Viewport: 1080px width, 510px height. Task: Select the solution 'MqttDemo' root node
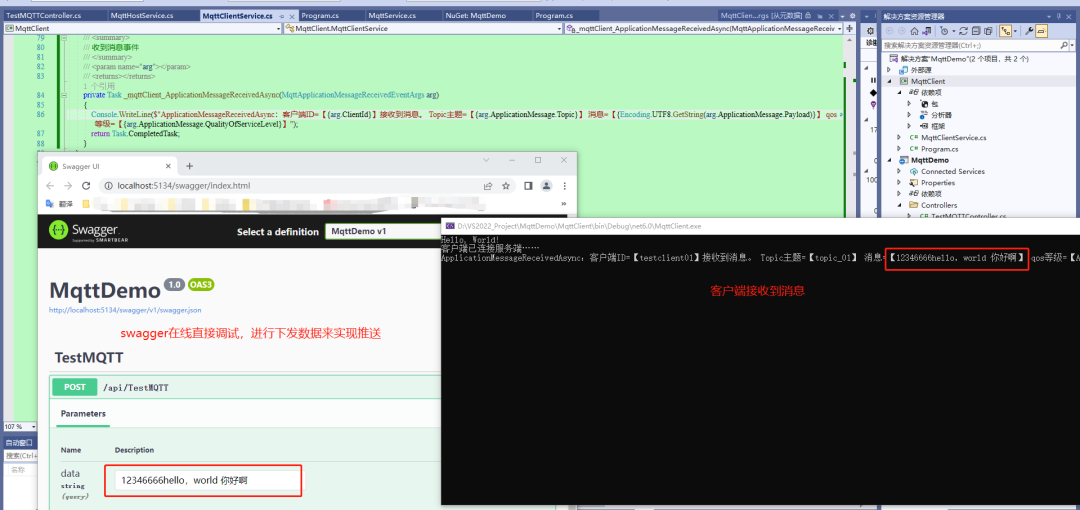[965, 59]
